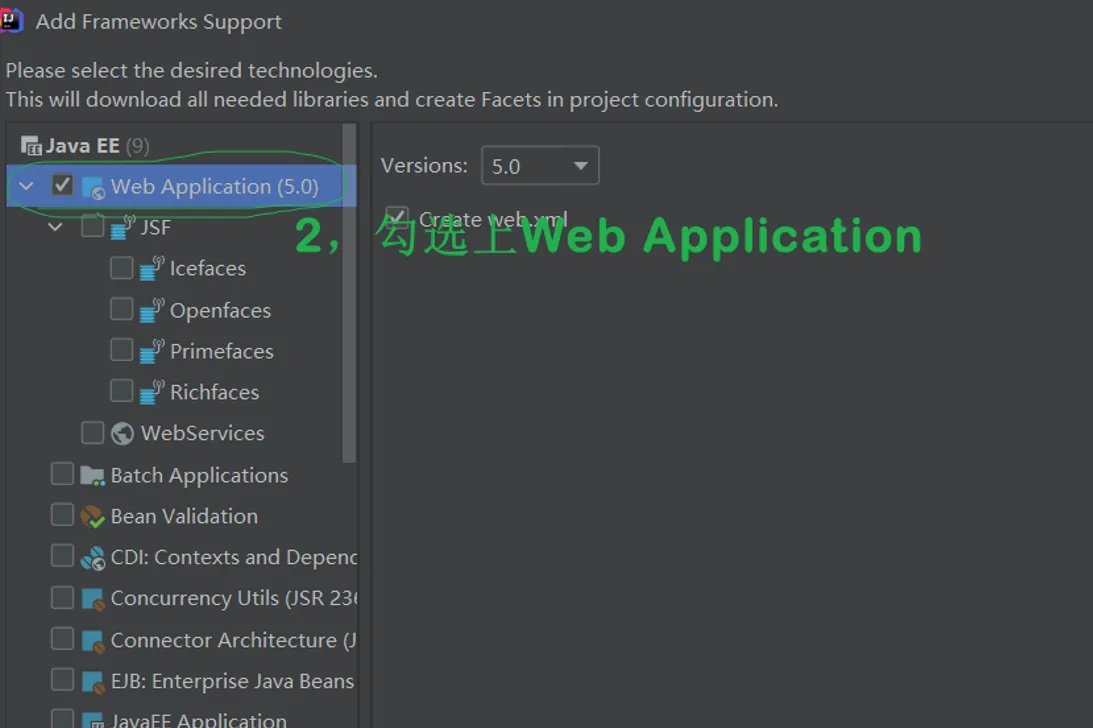Select the Connector Architecture entry
Viewport: 1093px width, 728px height.
tap(232, 641)
